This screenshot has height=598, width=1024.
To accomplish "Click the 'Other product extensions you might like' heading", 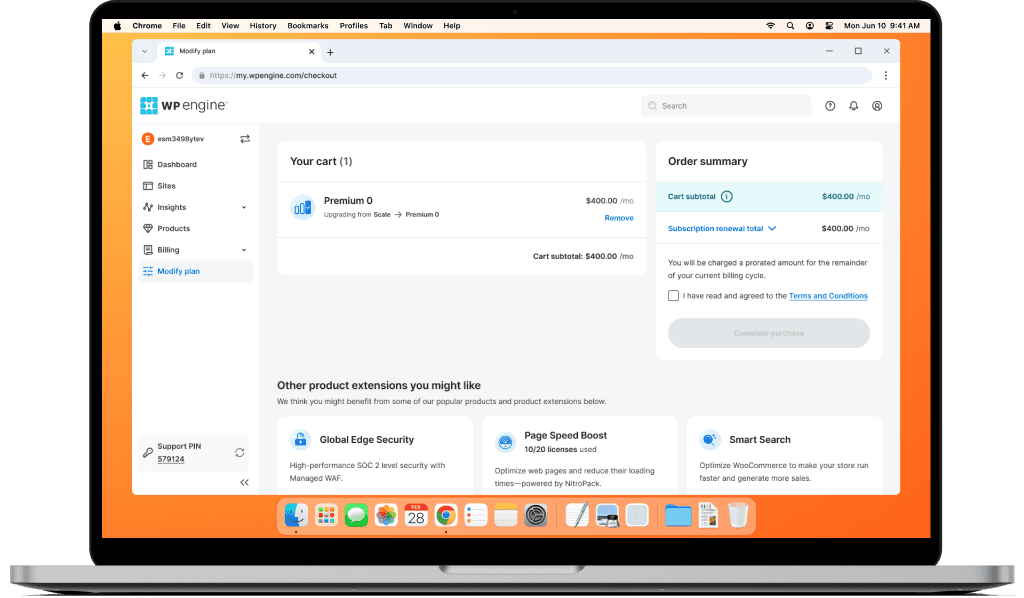I will click(x=379, y=385).
